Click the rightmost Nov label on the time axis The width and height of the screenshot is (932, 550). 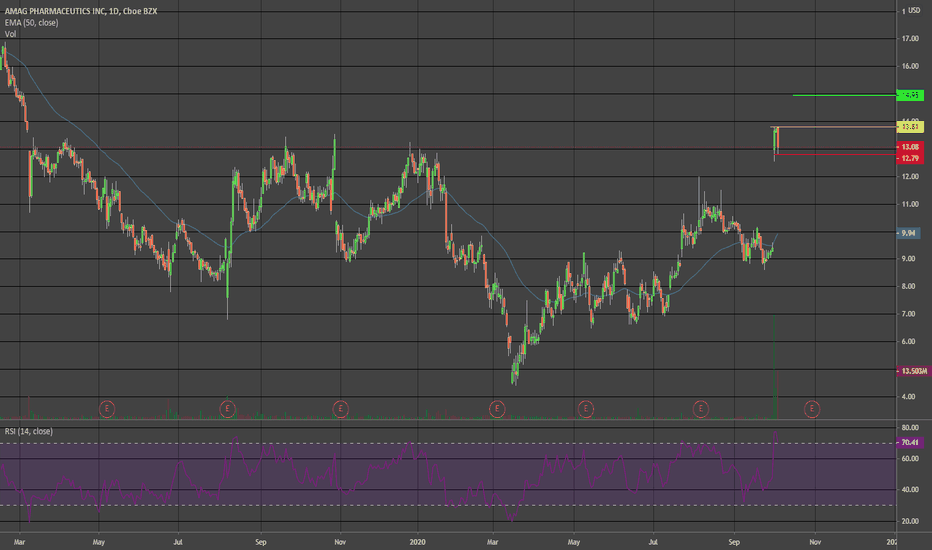click(x=815, y=542)
